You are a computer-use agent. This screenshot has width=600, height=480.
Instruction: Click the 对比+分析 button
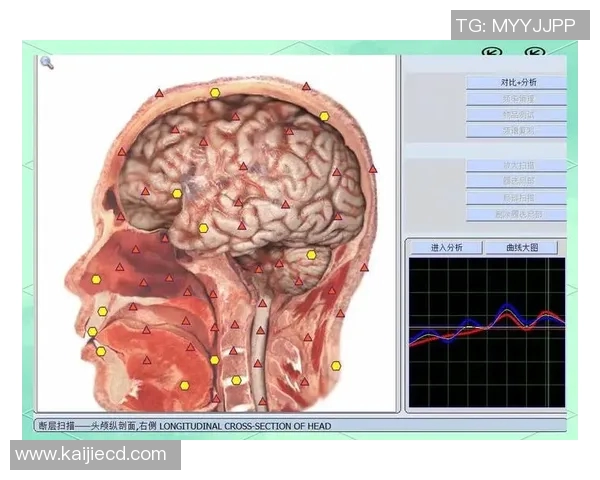point(518,82)
